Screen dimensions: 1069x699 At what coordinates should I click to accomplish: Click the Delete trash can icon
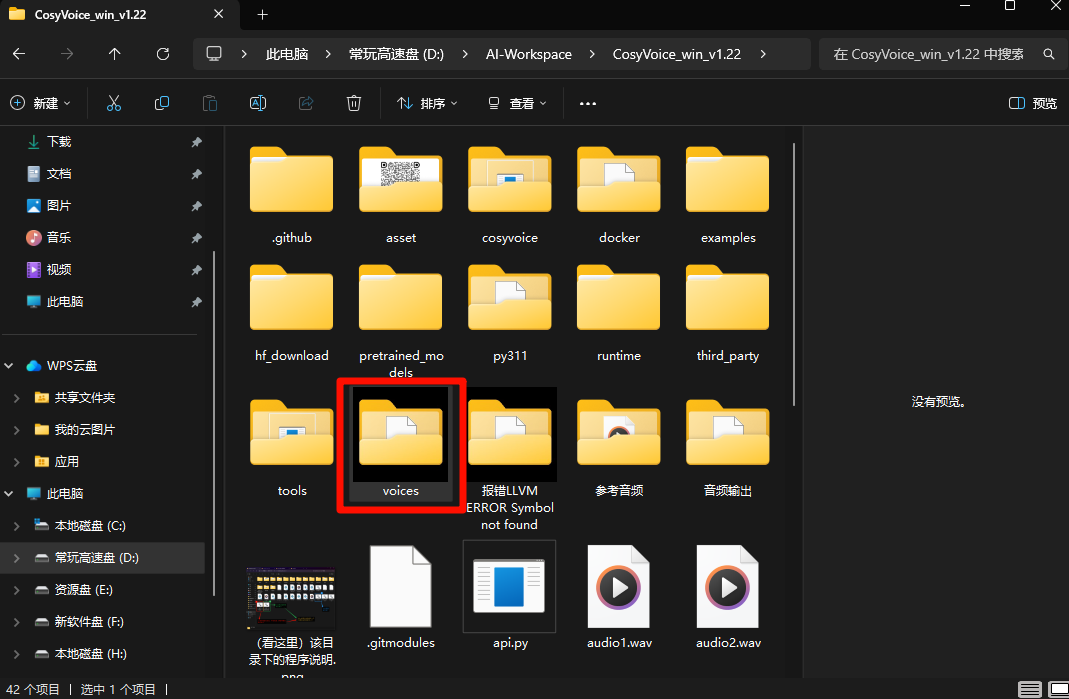point(353,103)
